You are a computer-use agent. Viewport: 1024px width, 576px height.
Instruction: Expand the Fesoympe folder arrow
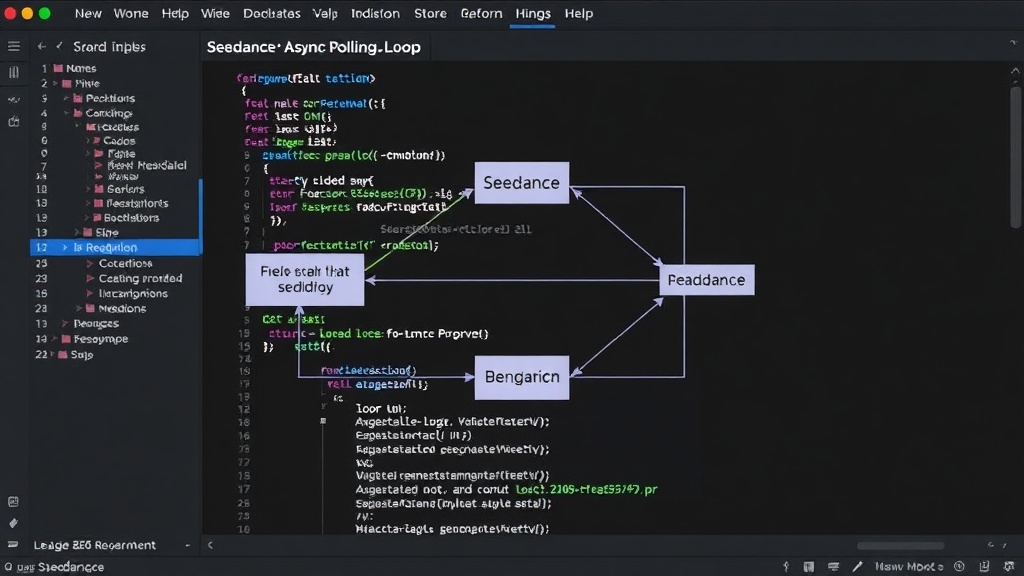[56, 339]
